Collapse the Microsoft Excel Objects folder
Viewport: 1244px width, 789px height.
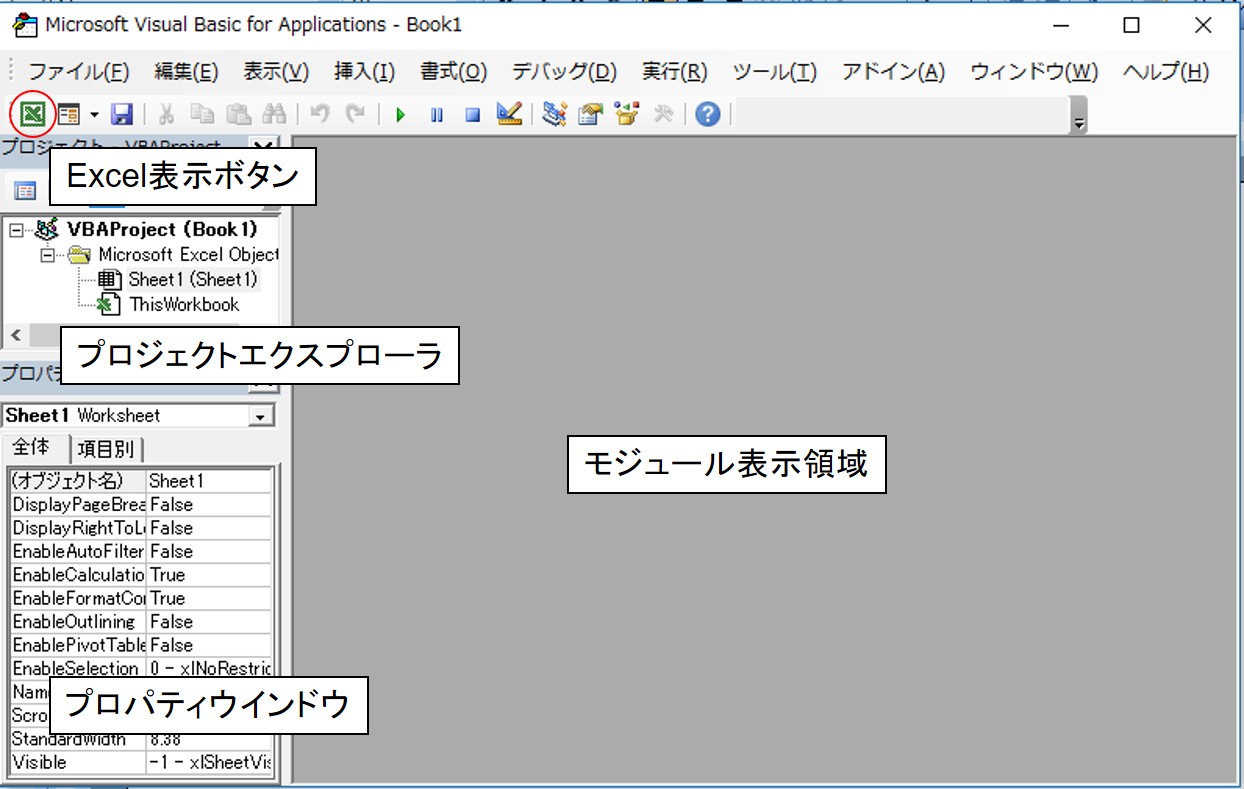pyautogui.click(x=46, y=255)
